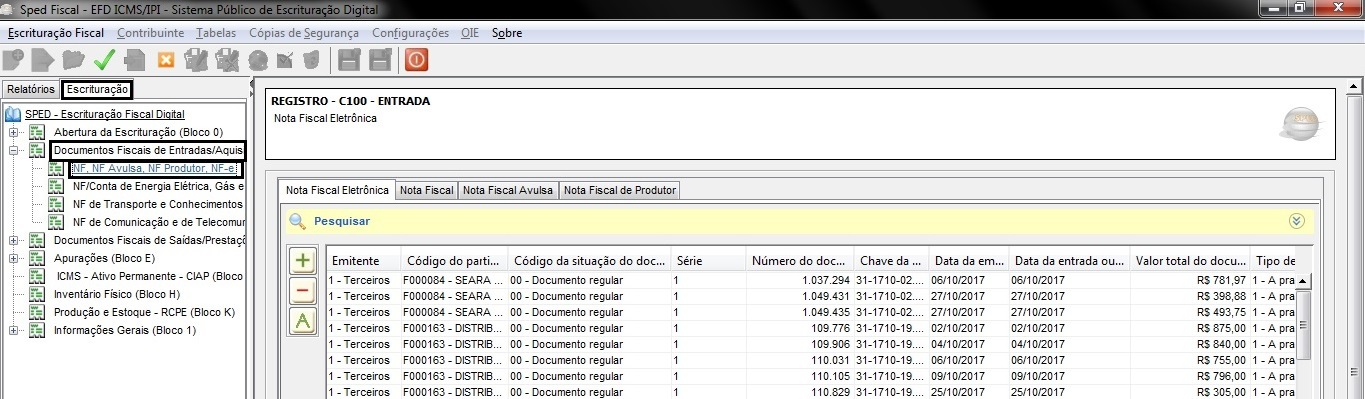The height and width of the screenshot is (399, 1365).
Task: Switch to the Relatórios tab
Action: click(31, 89)
